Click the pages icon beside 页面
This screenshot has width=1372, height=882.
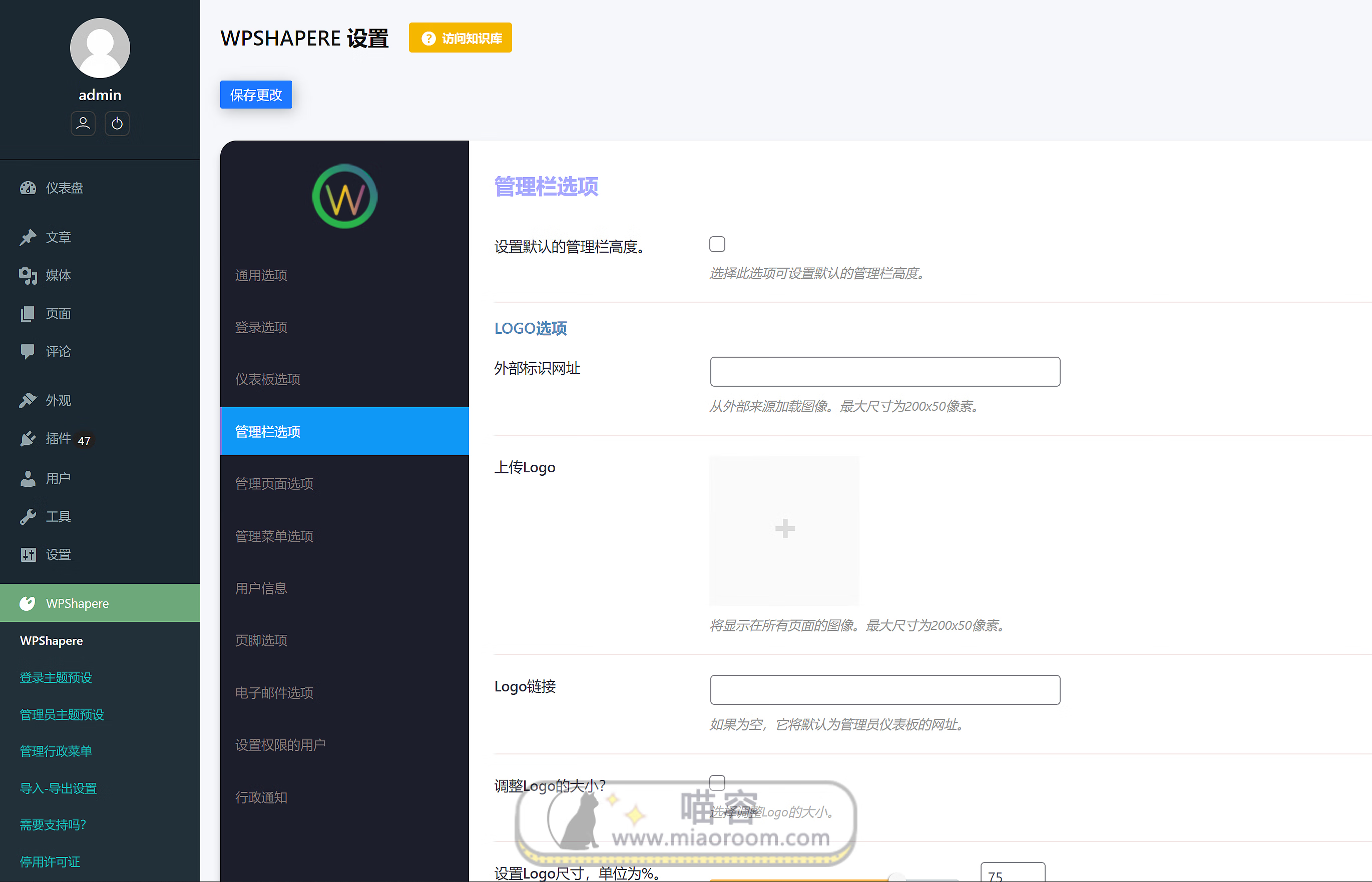(28, 313)
